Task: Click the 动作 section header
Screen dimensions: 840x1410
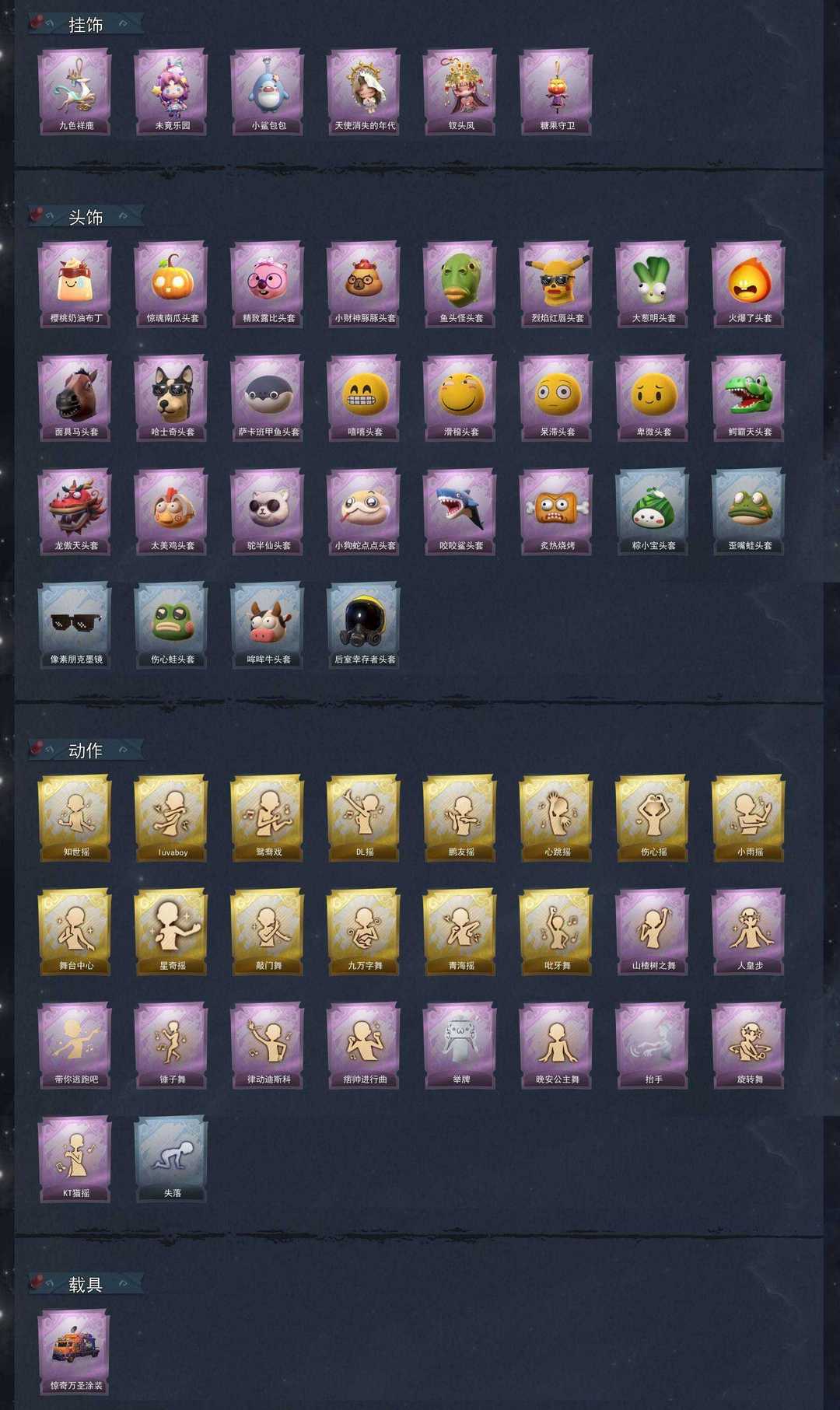Action: 86,750
